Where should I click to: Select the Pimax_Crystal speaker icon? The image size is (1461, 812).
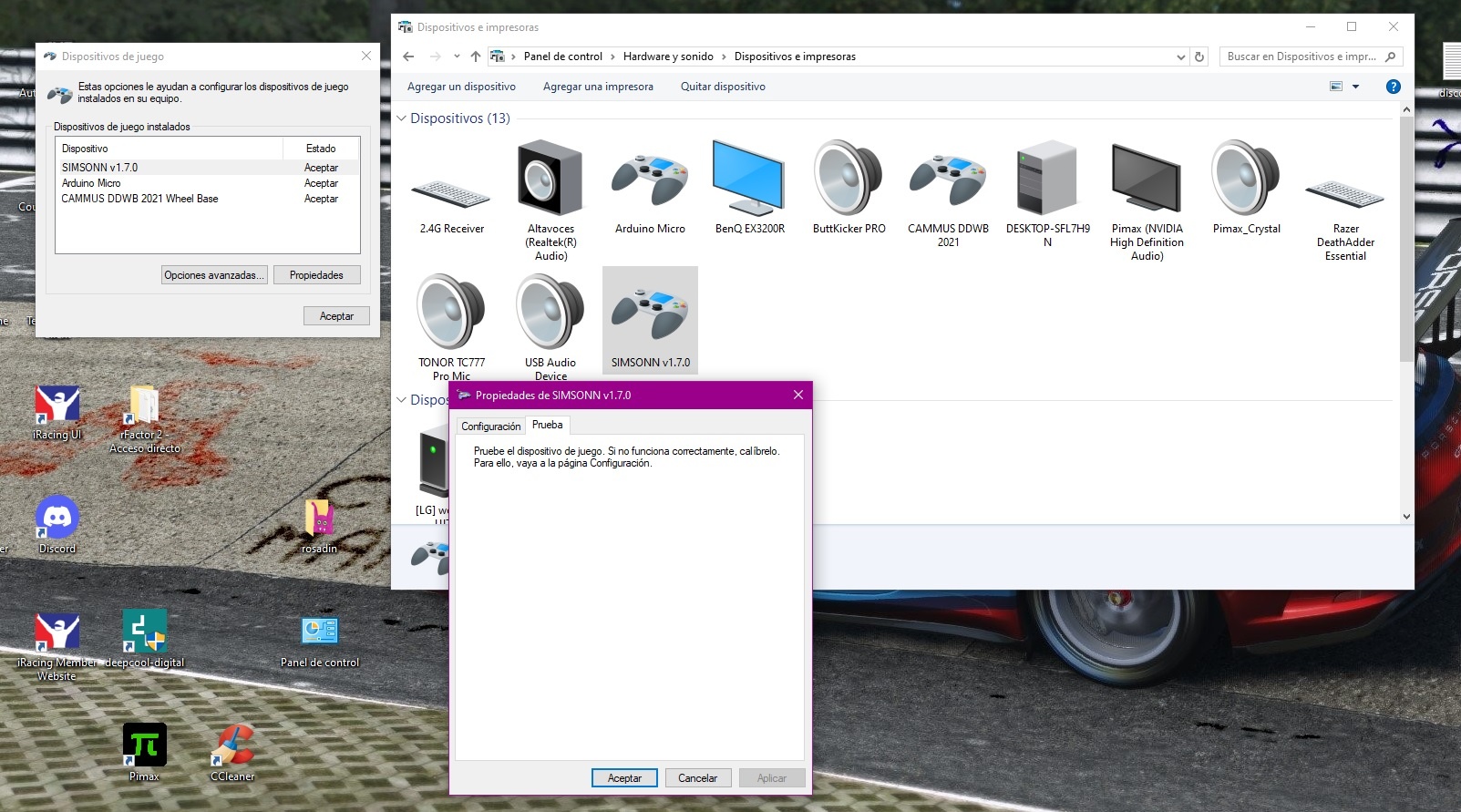tap(1246, 178)
